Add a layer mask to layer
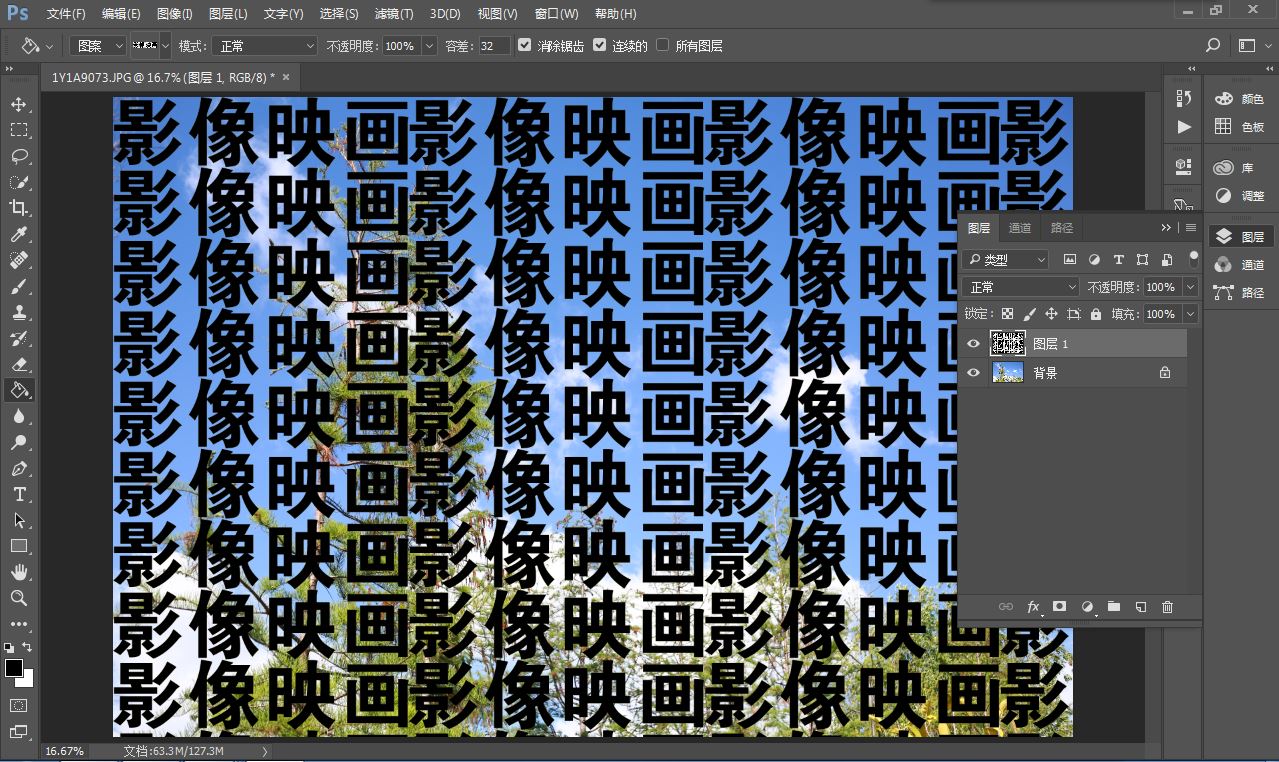The width and height of the screenshot is (1279, 762). pos(1059,607)
